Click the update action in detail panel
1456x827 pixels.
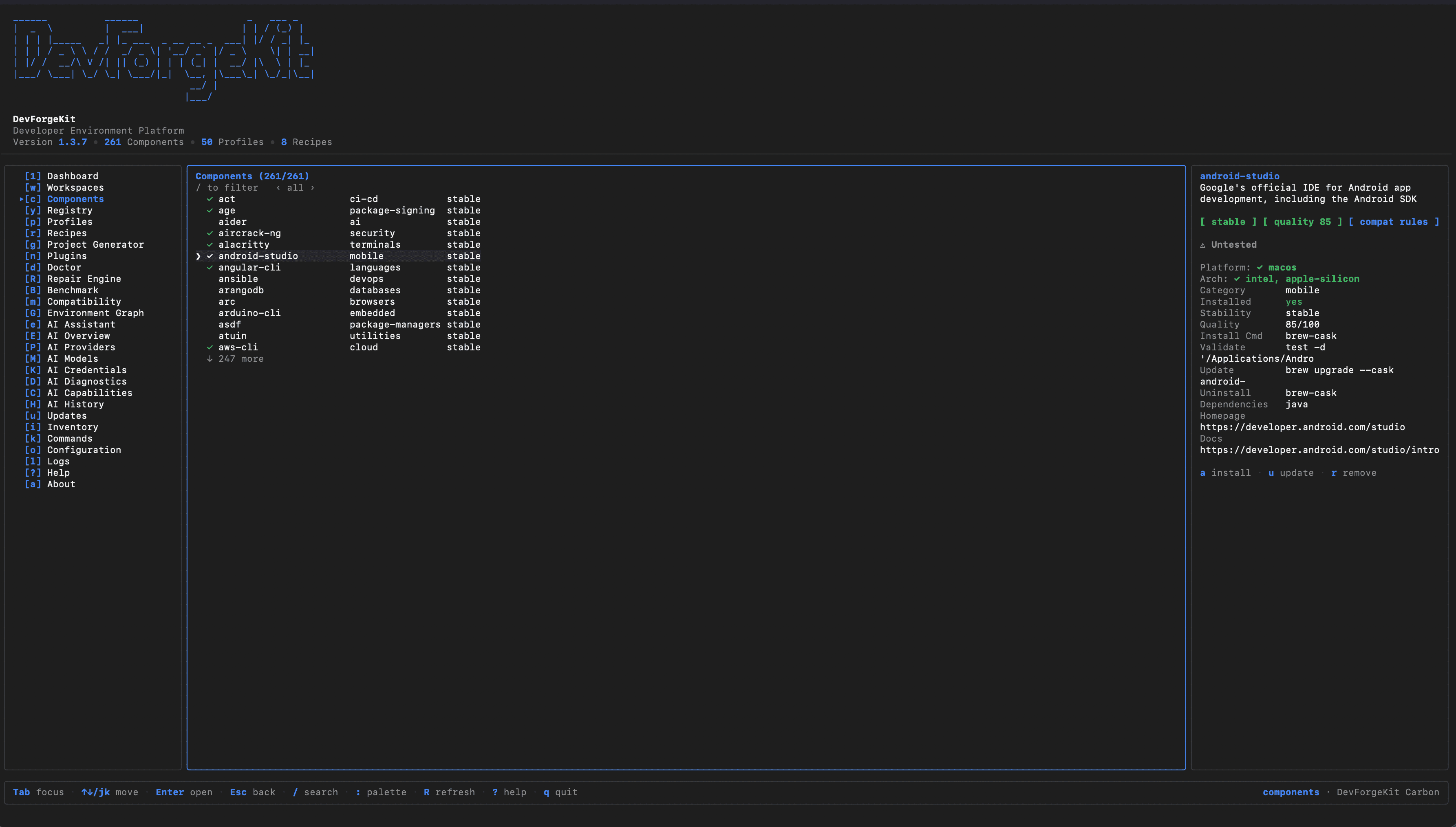(1291, 473)
